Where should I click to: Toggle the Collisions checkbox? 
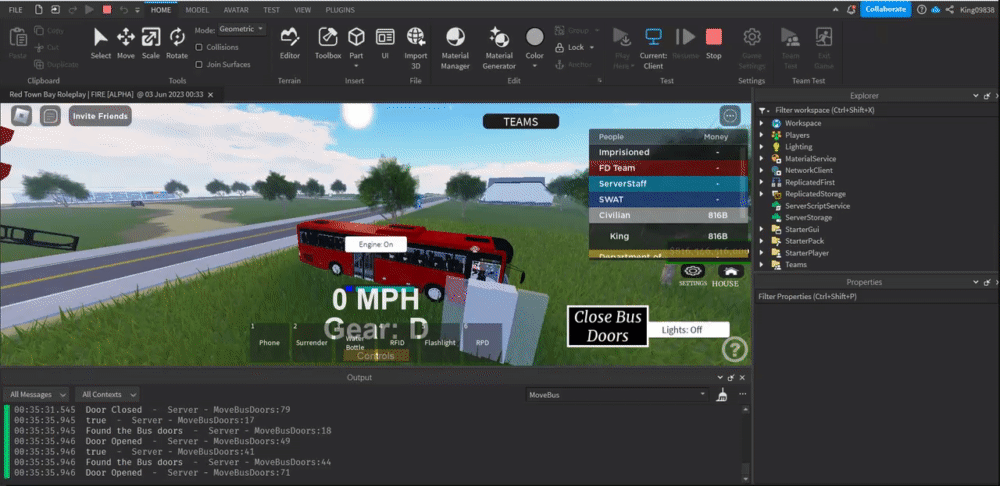tap(199, 47)
